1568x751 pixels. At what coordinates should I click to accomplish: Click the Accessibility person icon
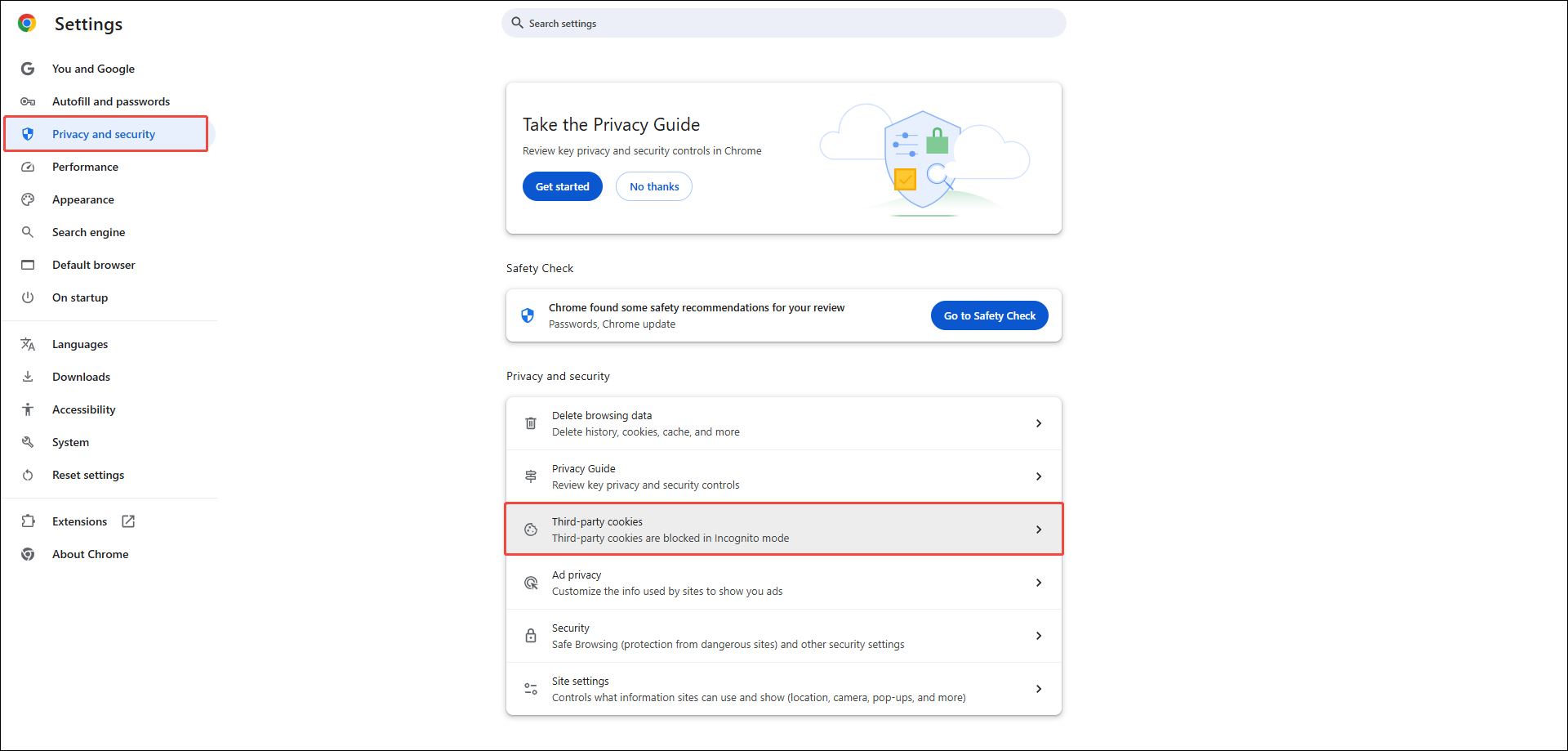[28, 409]
